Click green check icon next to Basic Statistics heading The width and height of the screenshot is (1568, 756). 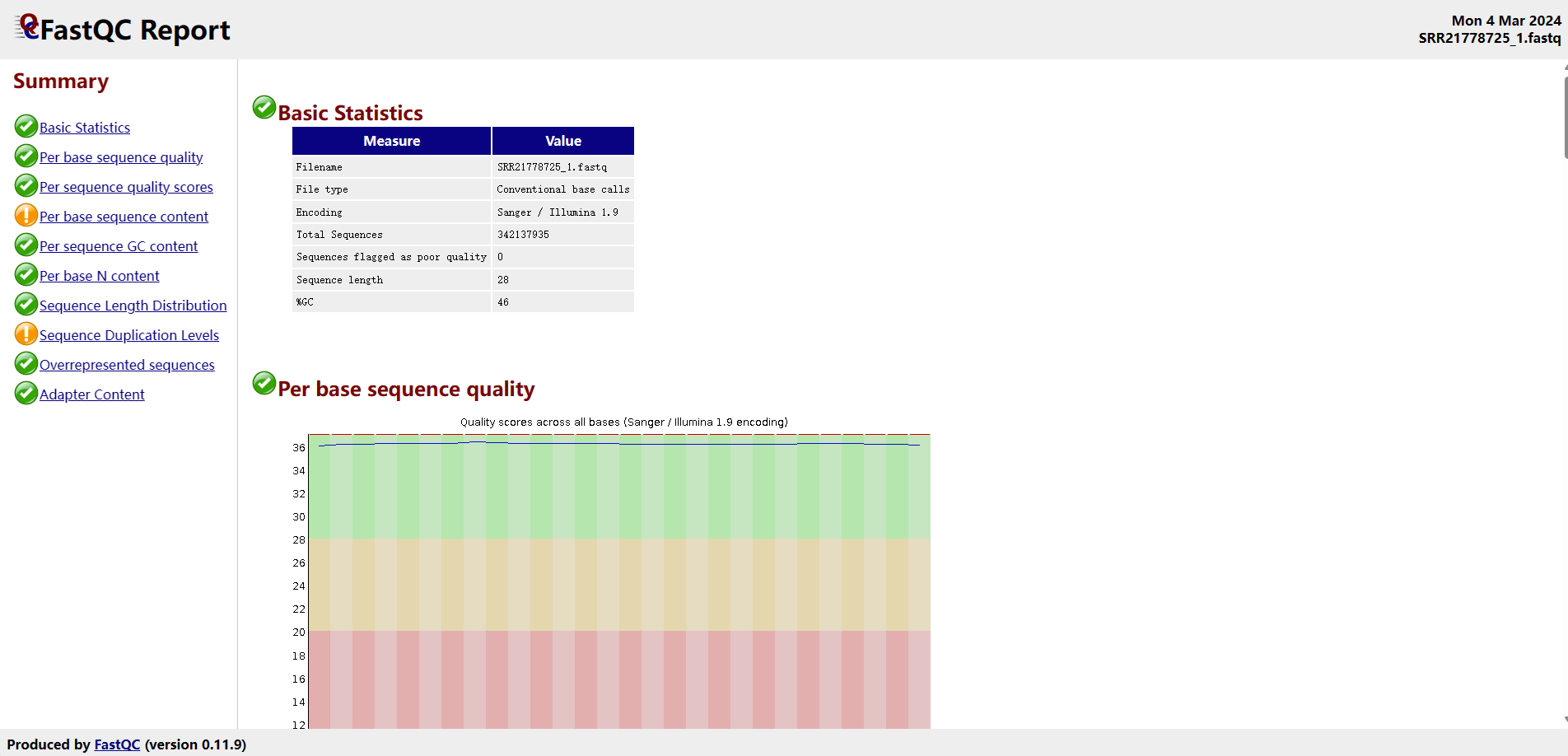[264, 107]
